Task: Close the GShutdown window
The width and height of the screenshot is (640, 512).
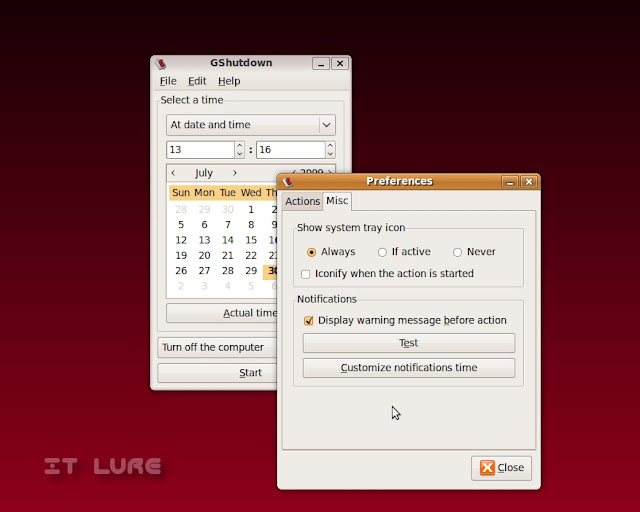Action: click(x=340, y=64)
